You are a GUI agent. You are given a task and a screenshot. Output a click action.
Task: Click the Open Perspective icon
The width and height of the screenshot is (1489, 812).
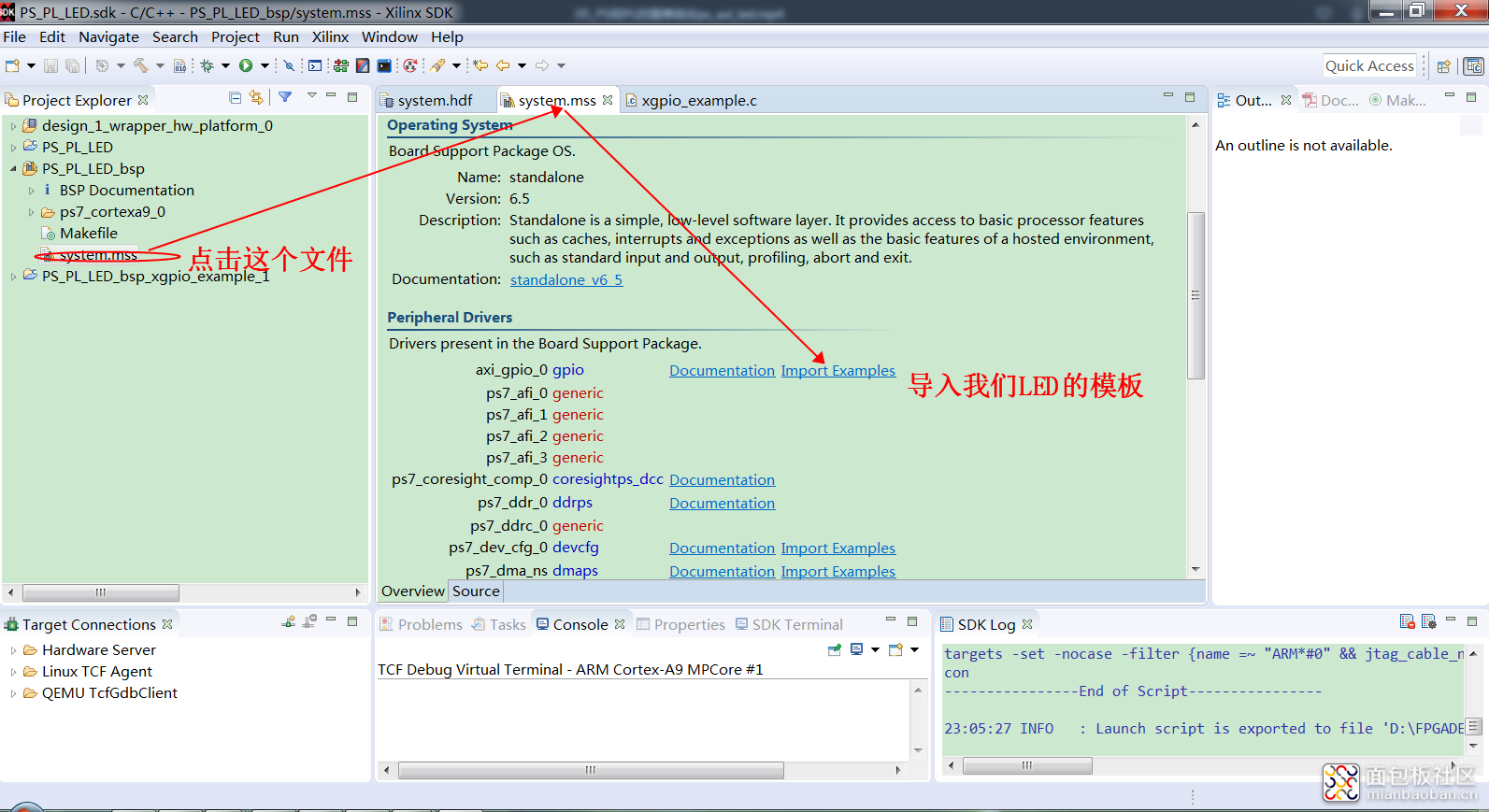click(x=1443, y=66)
